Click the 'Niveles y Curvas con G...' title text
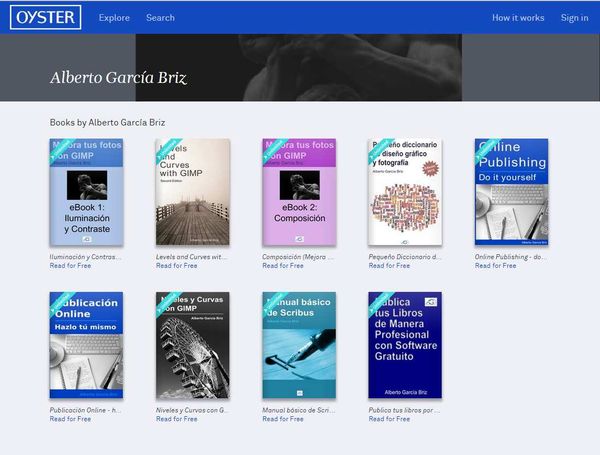 (192, 410)
